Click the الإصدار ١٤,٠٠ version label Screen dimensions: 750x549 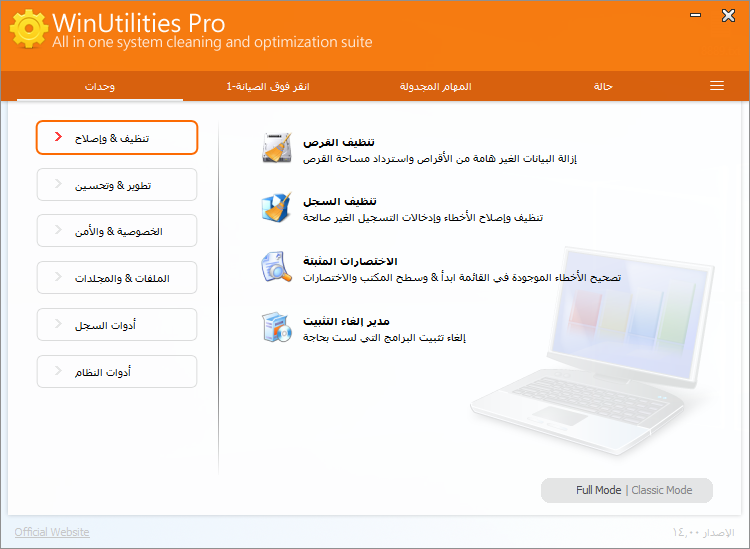[x=703, y=532]
